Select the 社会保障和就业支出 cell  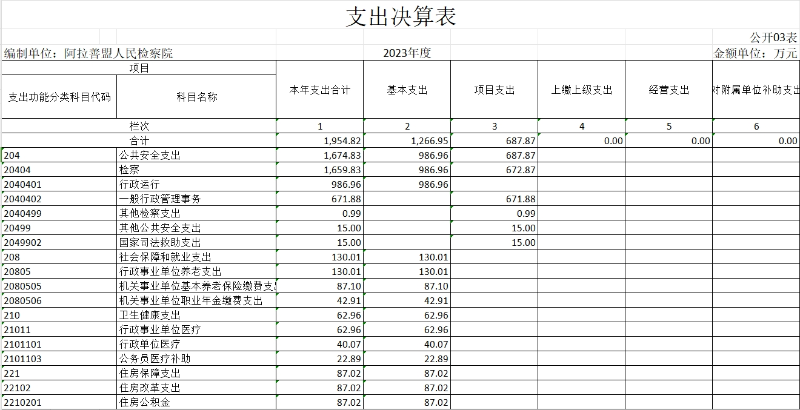point(197,257)
